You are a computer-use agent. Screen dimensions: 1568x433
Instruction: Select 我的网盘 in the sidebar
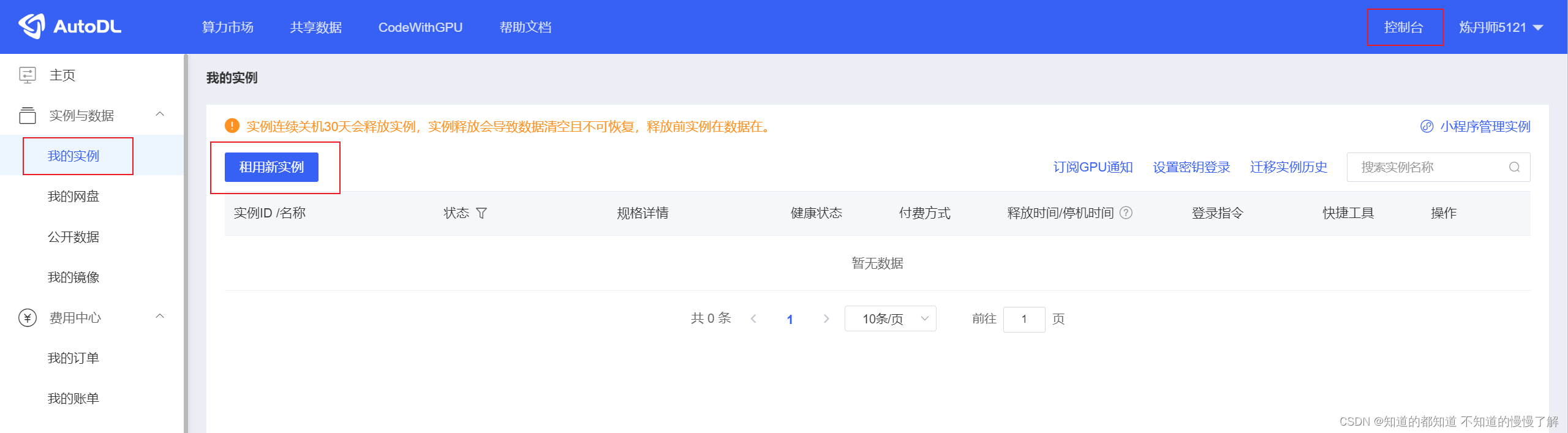(x=73, y=197)
